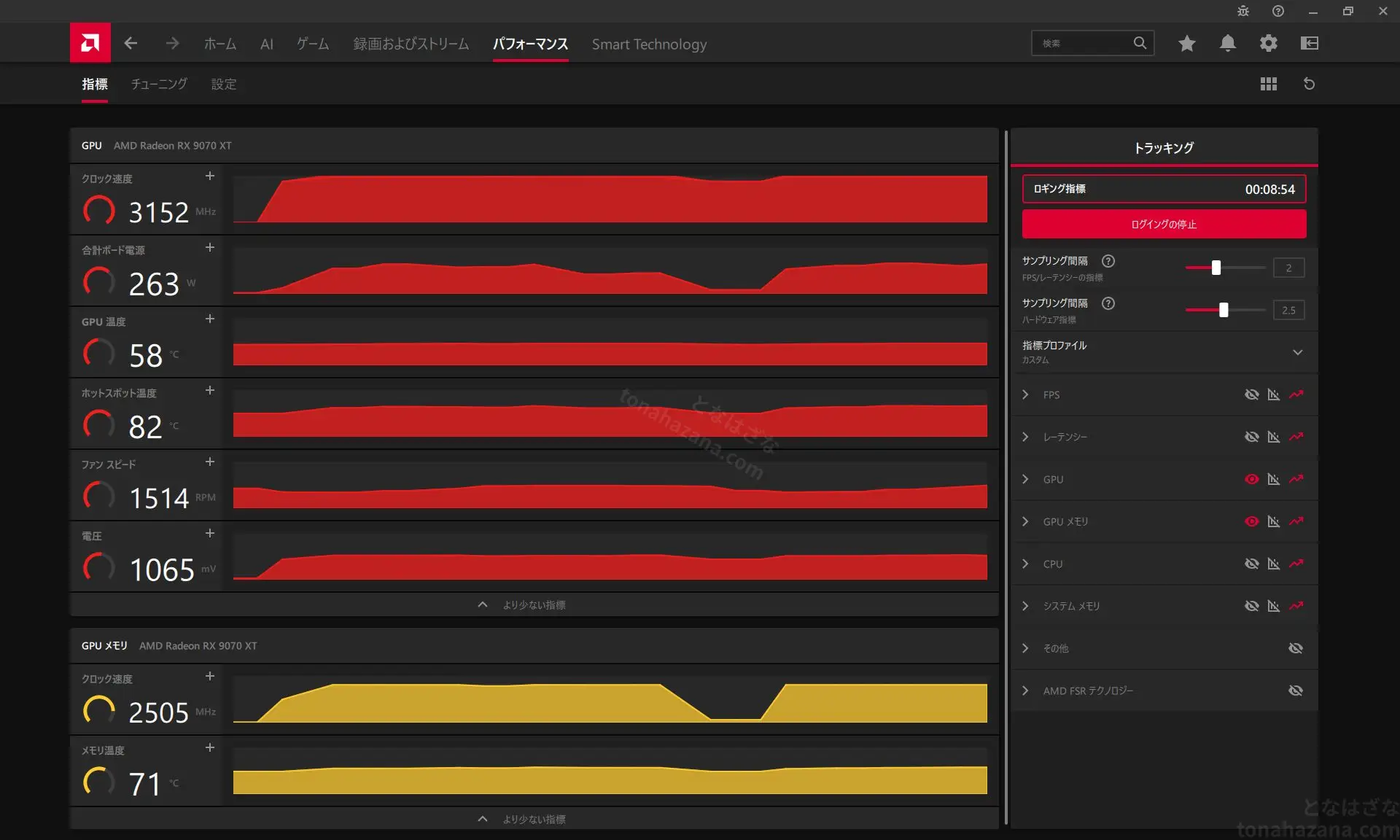Click the graph overlay icon in the レーテンシー row
This screenshot has width=1400, height=840.
pos(1274,437)
